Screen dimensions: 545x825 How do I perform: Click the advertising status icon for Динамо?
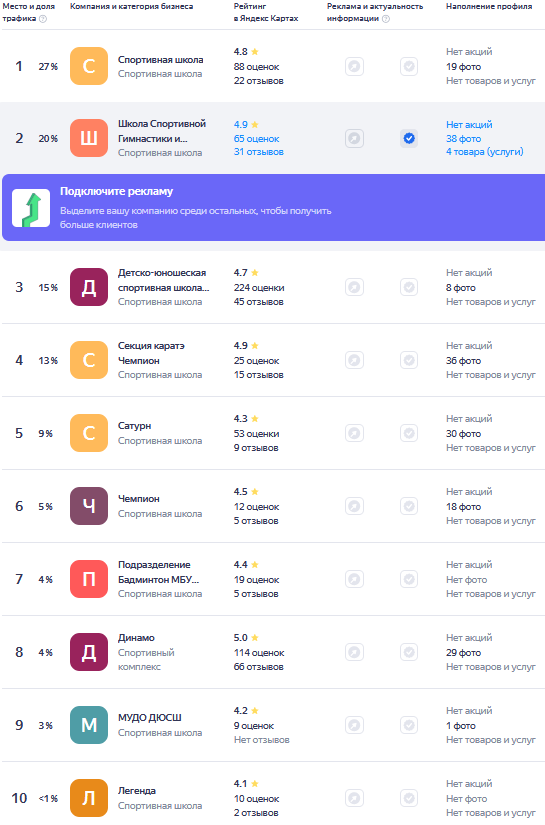pyautogui.click(x=355, y=652)
